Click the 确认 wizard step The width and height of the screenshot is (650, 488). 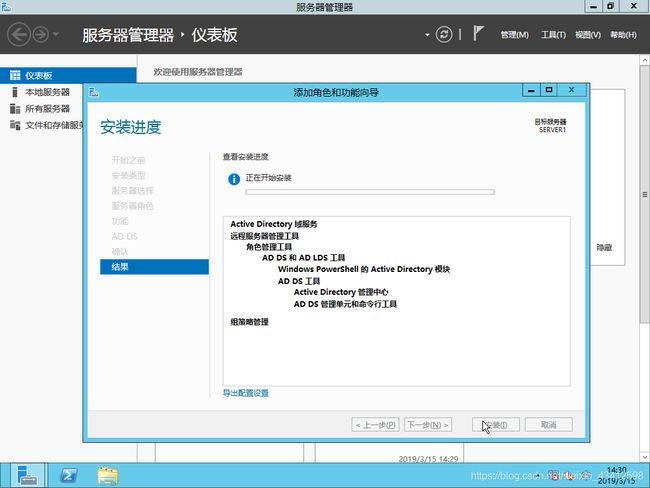coord(120,252)
